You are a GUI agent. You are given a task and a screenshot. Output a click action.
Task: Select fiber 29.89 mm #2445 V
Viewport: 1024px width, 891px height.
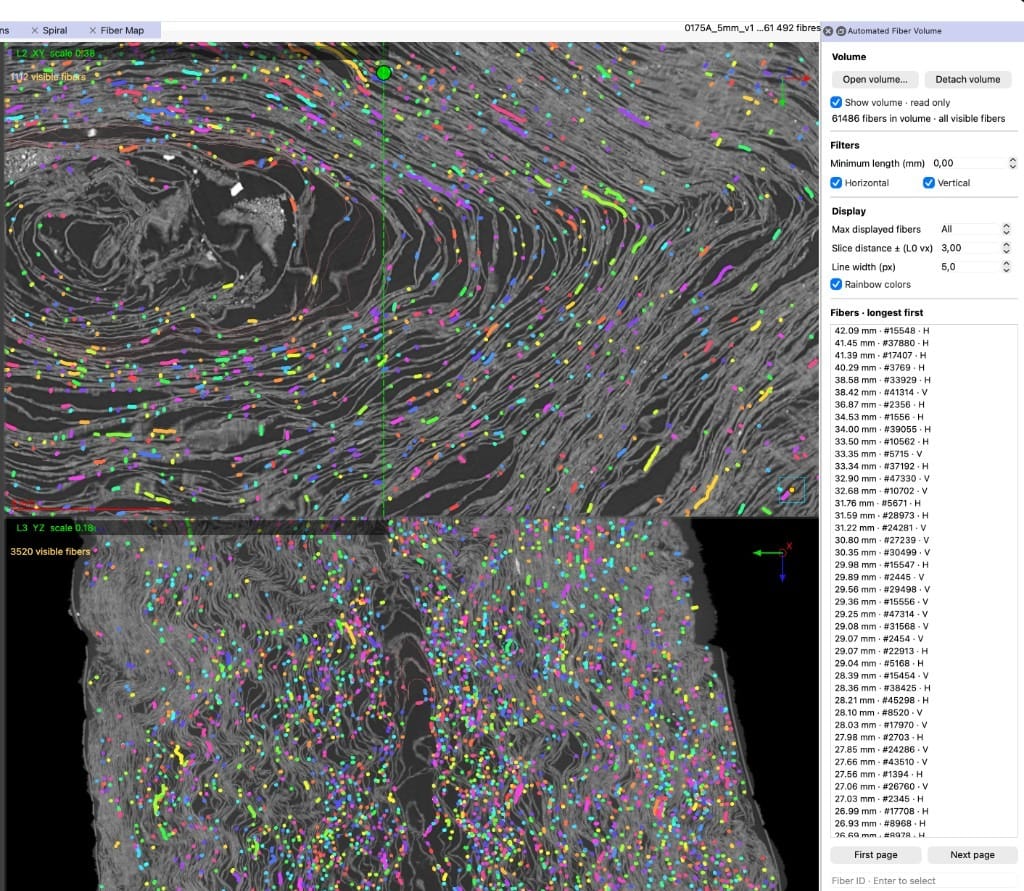point(923,577)
